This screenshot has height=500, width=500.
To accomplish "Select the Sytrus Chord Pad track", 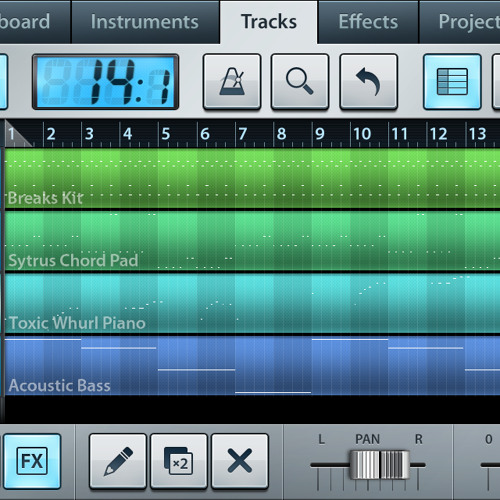I will pyautogui.click(x=252, y=241).
